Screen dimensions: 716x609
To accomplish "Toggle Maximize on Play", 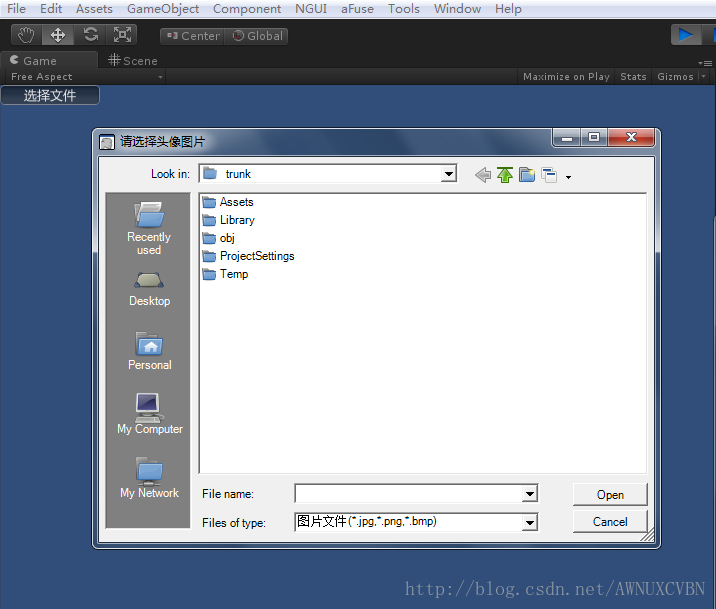I will (566, 77).
